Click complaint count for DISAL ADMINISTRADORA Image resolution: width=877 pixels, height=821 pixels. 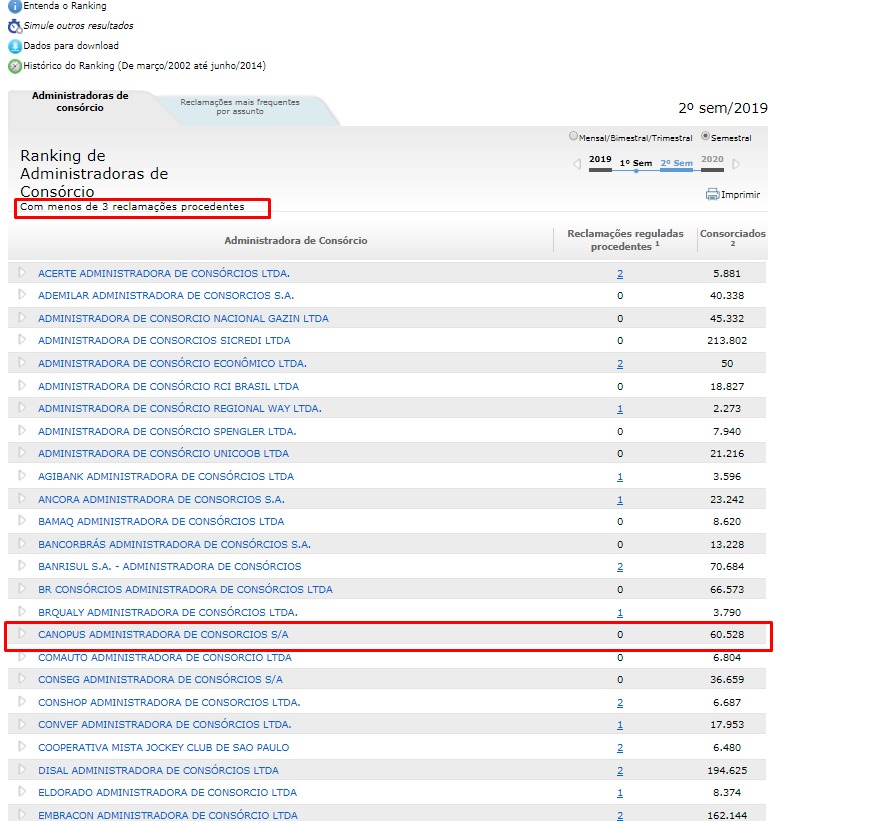coord(620,770)
